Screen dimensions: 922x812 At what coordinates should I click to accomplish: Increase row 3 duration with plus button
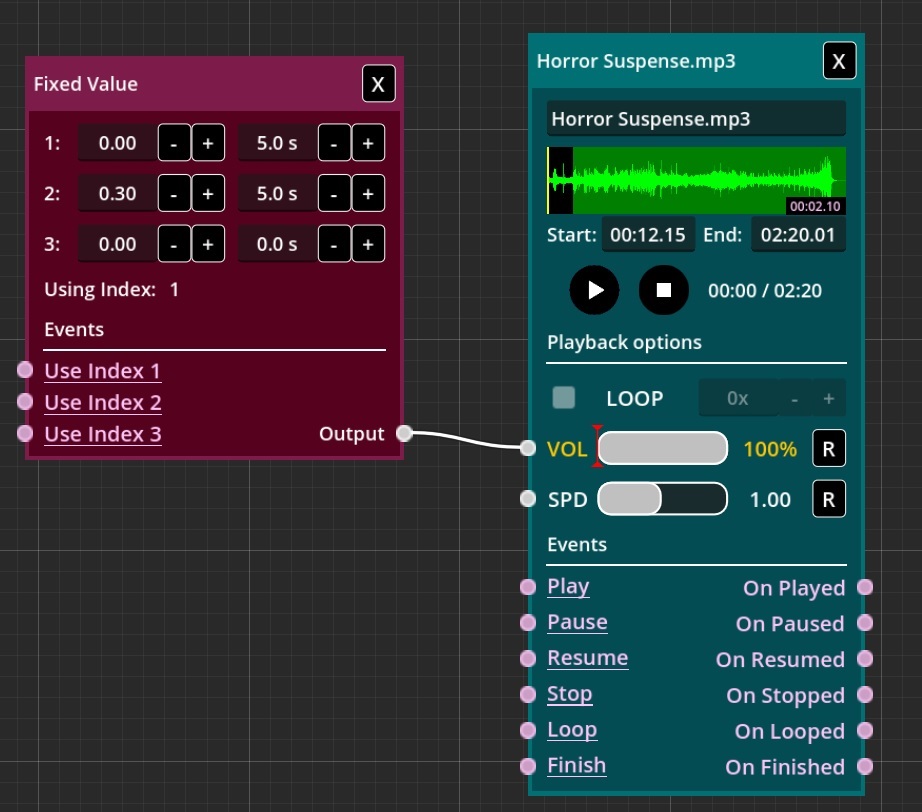click(367, 244)
